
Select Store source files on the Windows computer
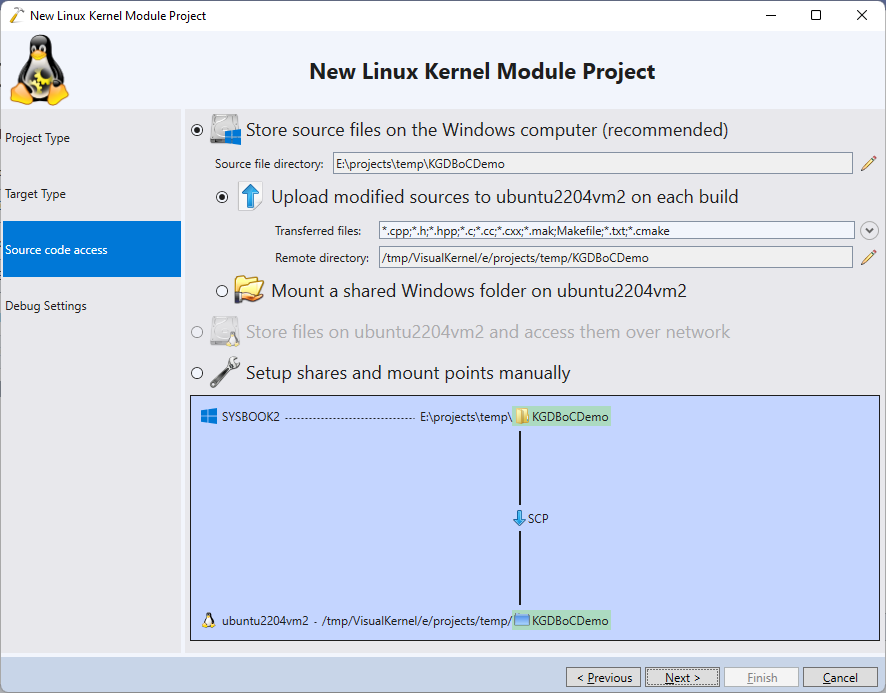click(x=197, y=130)
